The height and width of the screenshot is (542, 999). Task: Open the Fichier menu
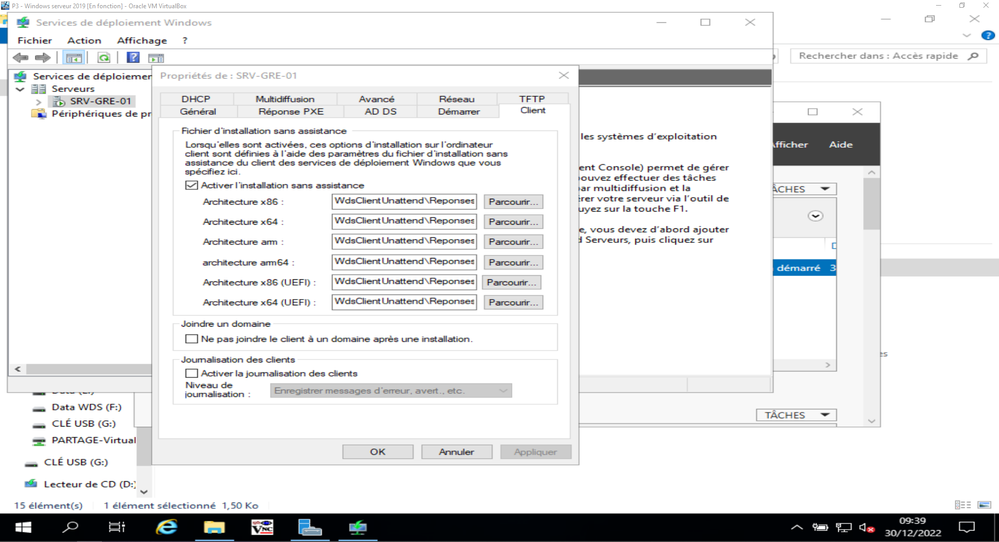pos(34,40)
